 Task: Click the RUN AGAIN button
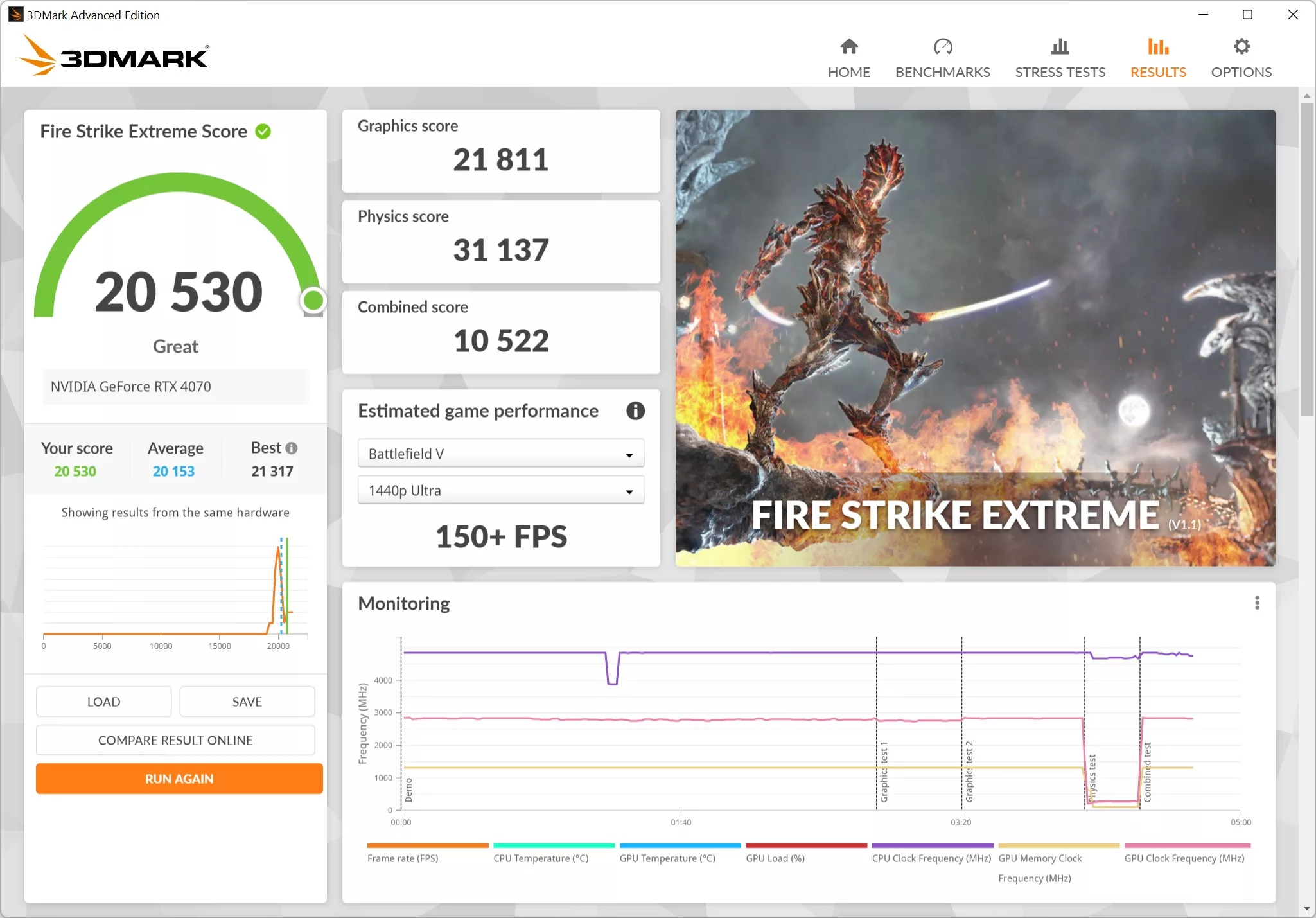tap(178, 779)
